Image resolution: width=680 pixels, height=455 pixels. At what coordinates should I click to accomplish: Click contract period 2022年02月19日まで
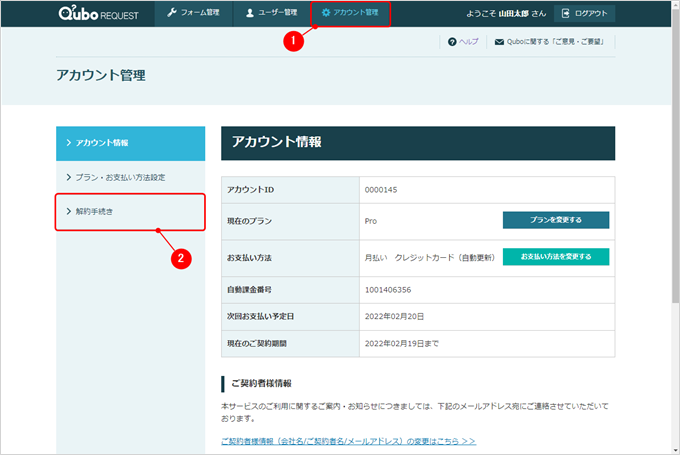tap(402, 344)
